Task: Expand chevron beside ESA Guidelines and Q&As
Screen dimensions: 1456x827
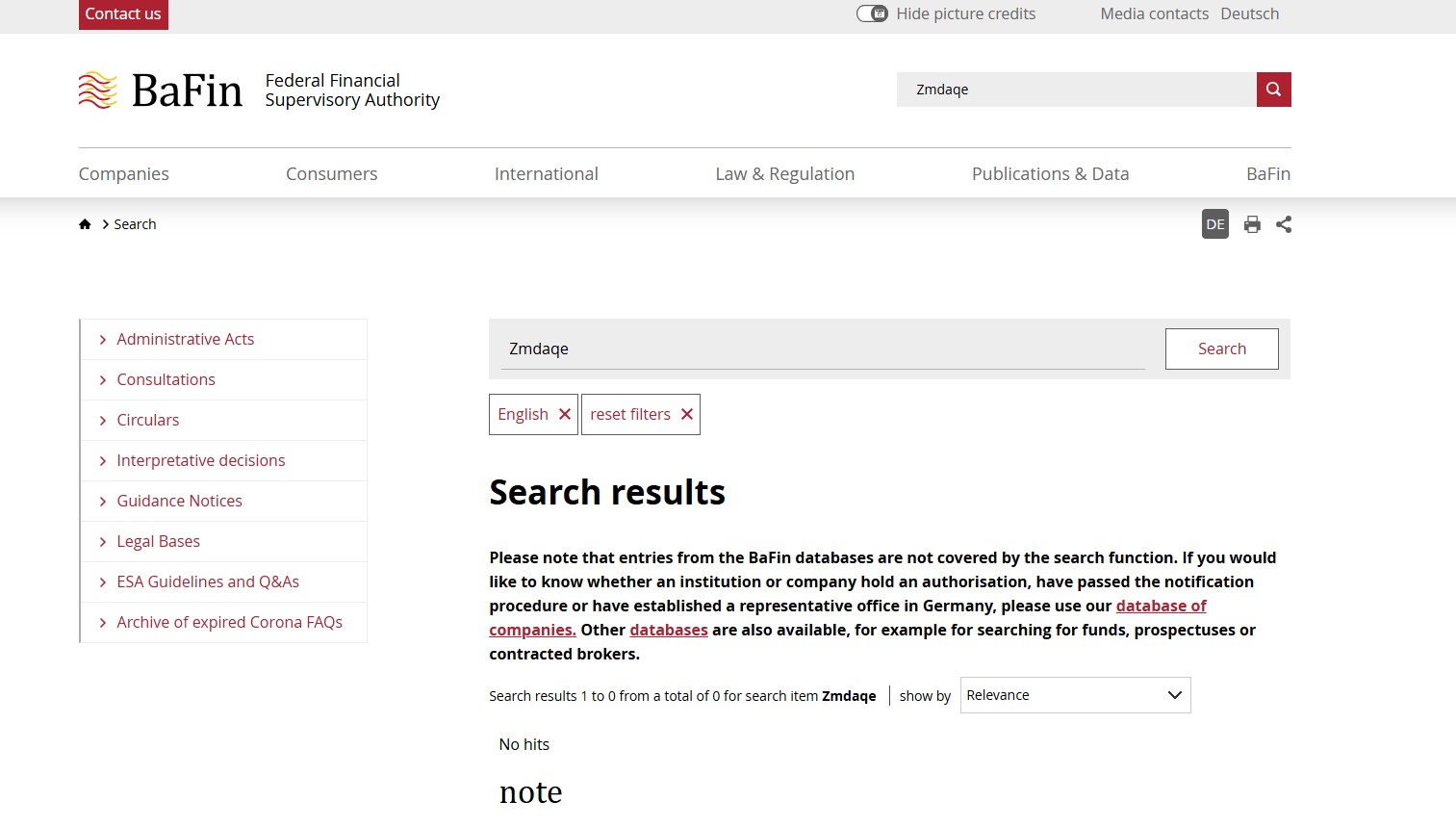Action: coord(103,582)
